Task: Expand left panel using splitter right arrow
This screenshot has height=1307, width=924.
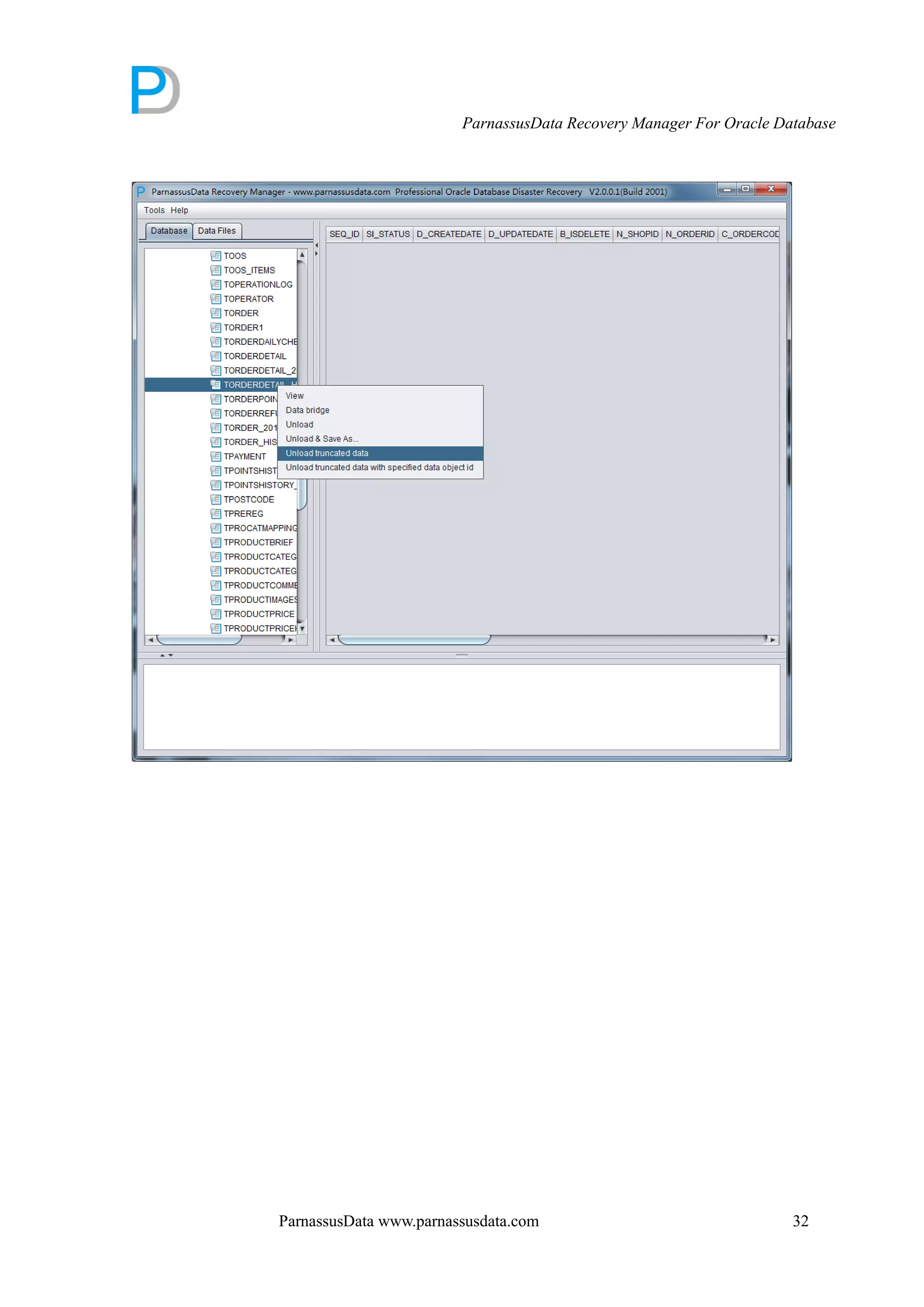Action: [316, 254]
